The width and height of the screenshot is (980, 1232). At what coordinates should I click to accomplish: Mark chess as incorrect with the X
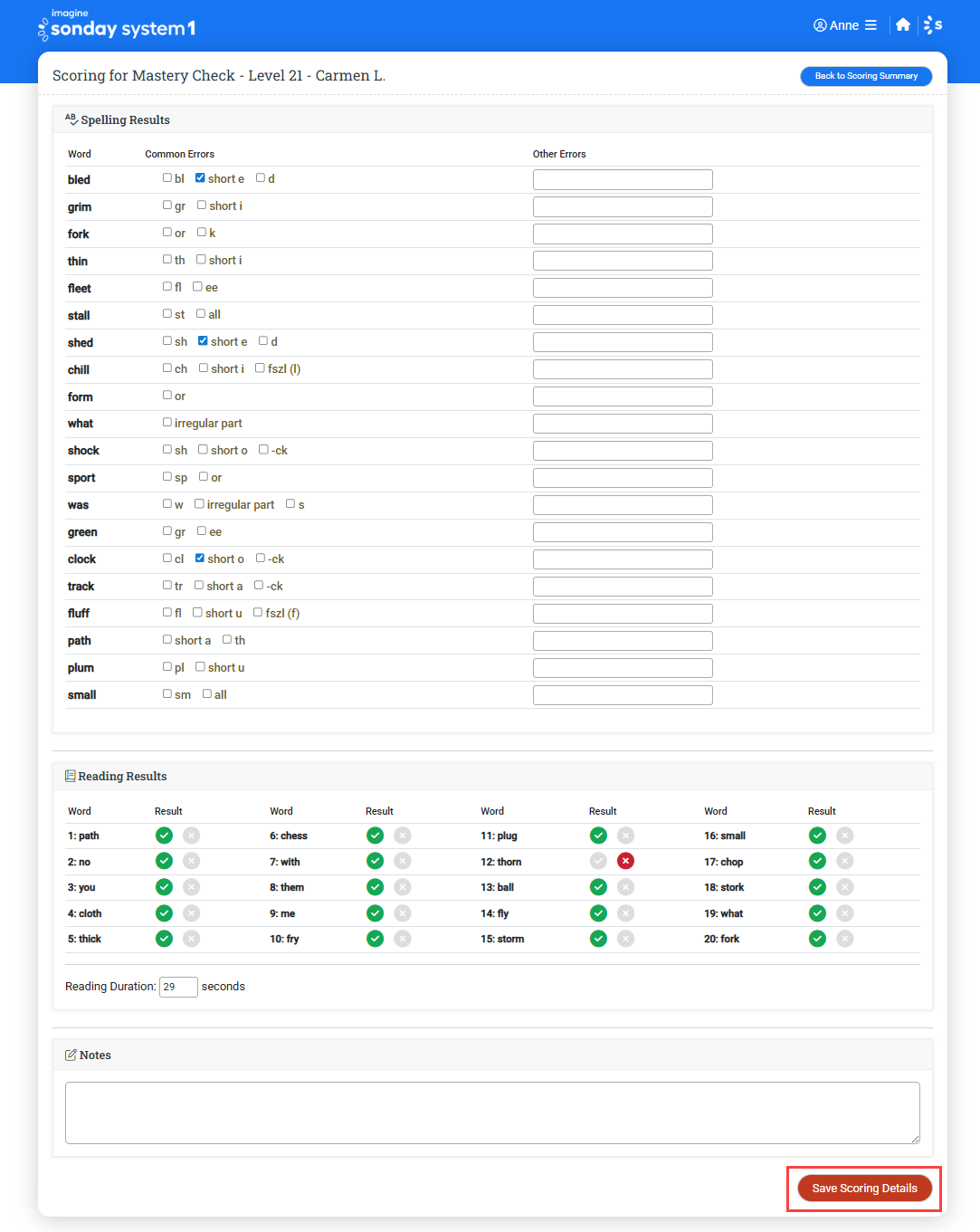coord(403,835)
